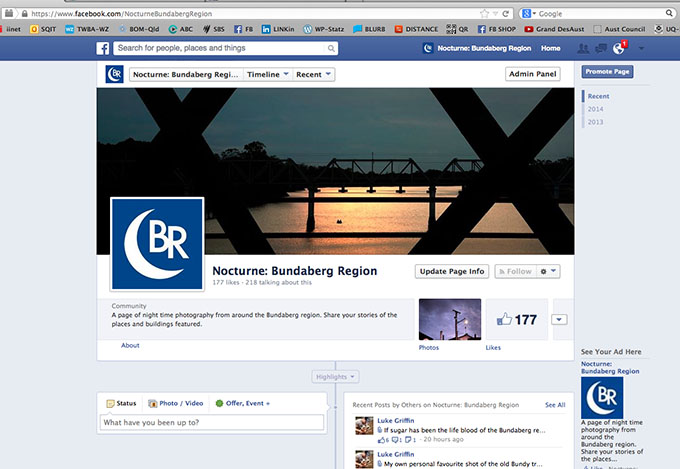Expand the dropdown arrow beside Likes box
This screenshot has height=469, width=680.
tap(559, 319)
